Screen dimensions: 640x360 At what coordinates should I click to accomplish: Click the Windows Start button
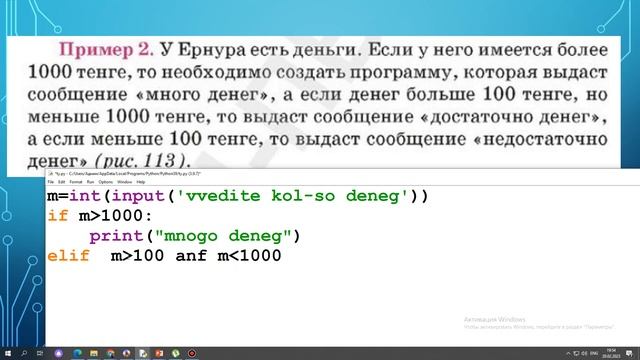pos(8,353)
